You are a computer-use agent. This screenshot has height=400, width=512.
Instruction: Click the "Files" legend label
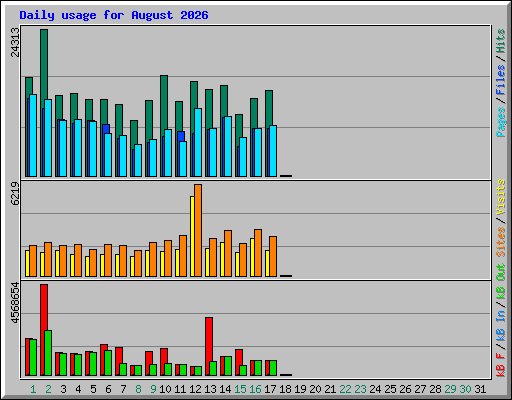pyautogui.click(x=501, y=80)
